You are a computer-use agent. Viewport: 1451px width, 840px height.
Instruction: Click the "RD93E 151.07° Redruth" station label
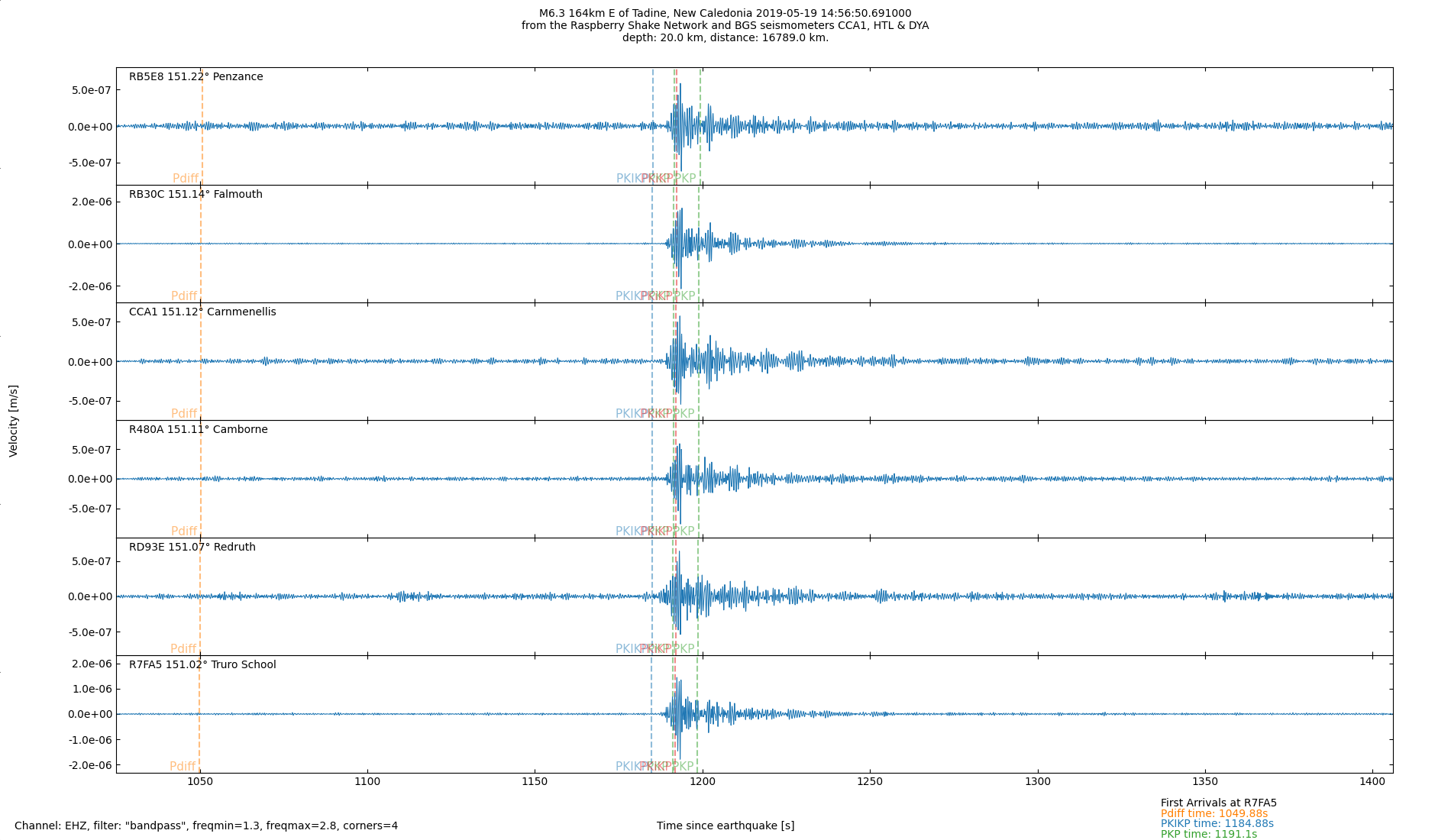point(192,547)
